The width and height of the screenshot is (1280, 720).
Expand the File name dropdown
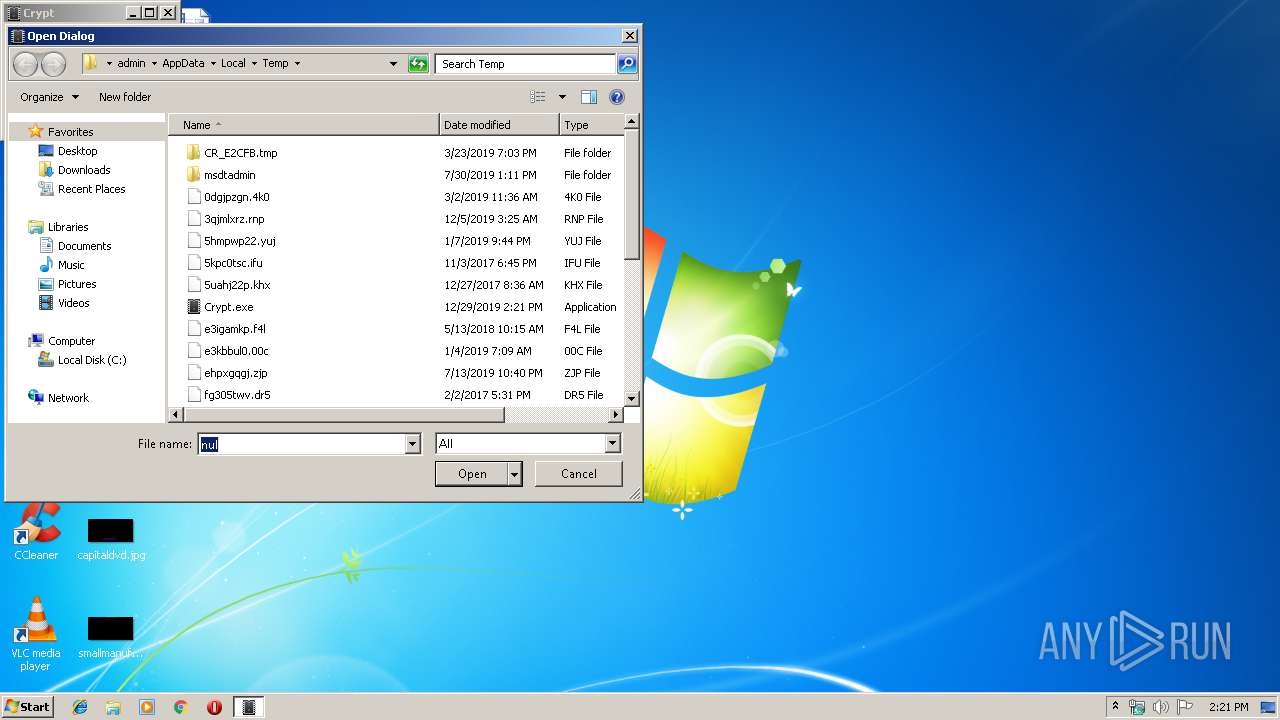point(412,444)
